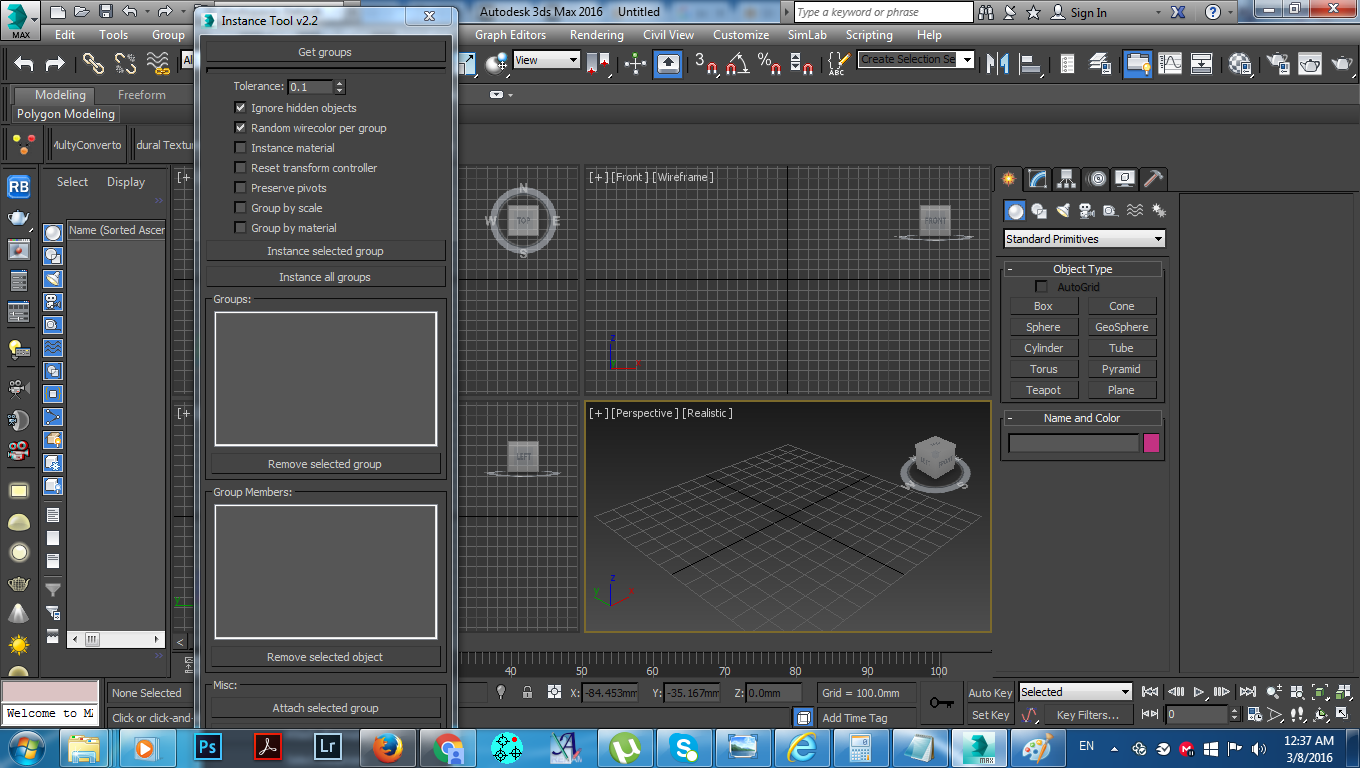Create a Teapot primitive button
Screen dimensions: 1360x768
(1043, 390)
